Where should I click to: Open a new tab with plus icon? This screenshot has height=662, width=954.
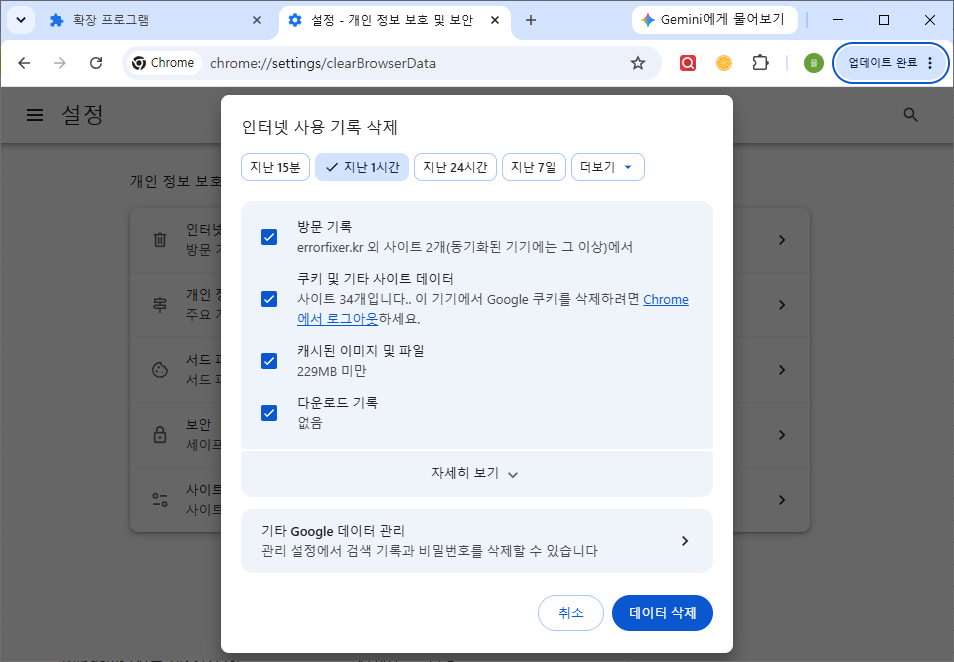click(x=531, y=20)
